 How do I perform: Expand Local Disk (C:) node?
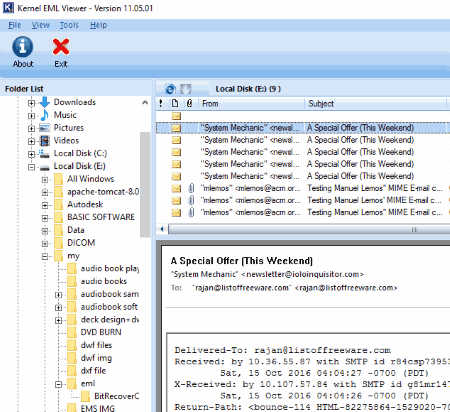(31, 154)
